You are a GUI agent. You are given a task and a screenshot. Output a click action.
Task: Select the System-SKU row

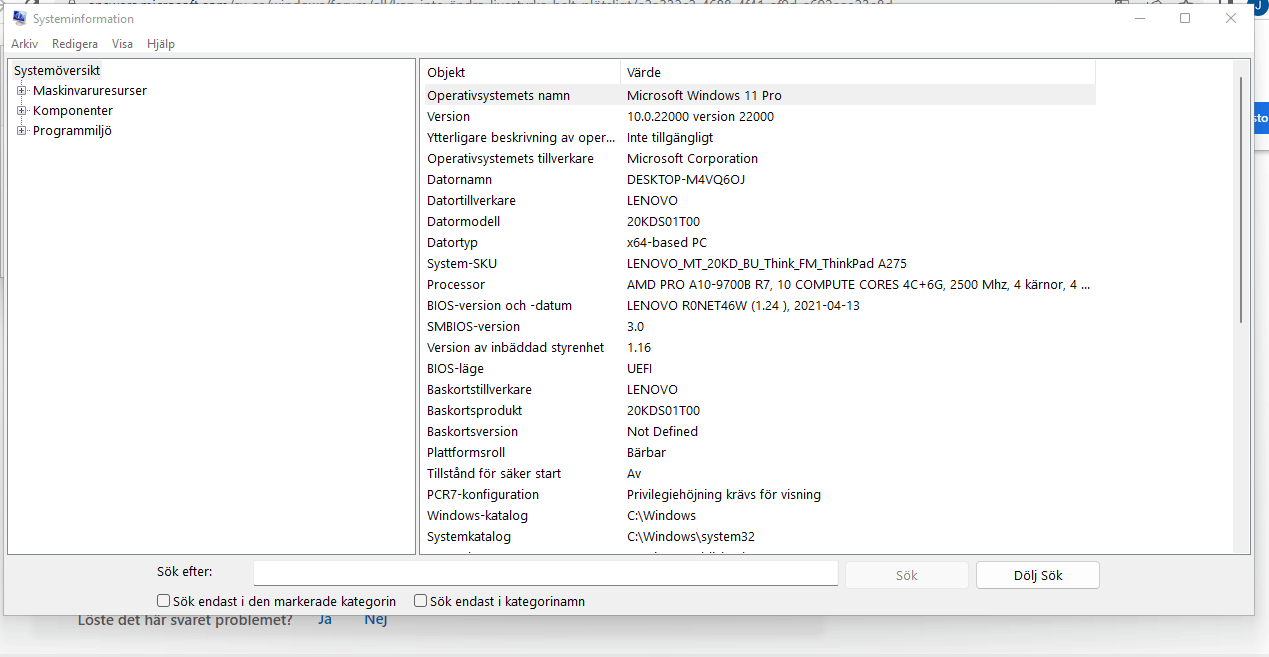pyautogui.click(x=758, y=263)
